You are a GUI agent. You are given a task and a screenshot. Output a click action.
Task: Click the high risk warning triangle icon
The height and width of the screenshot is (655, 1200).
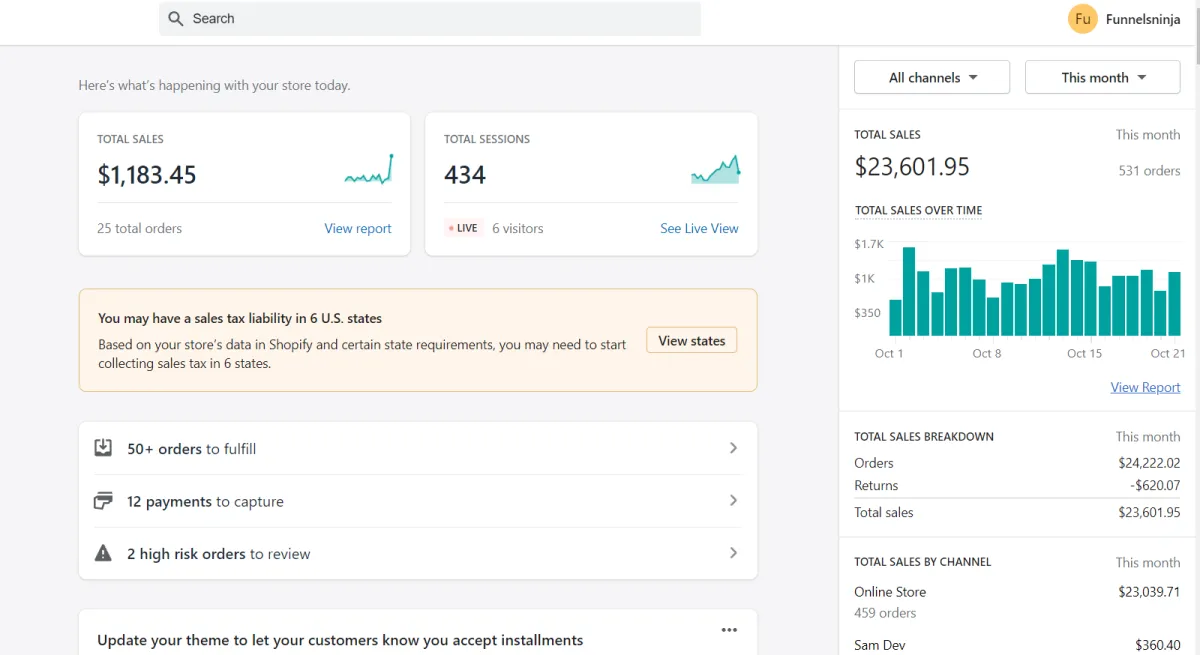[x=103, y=553]
